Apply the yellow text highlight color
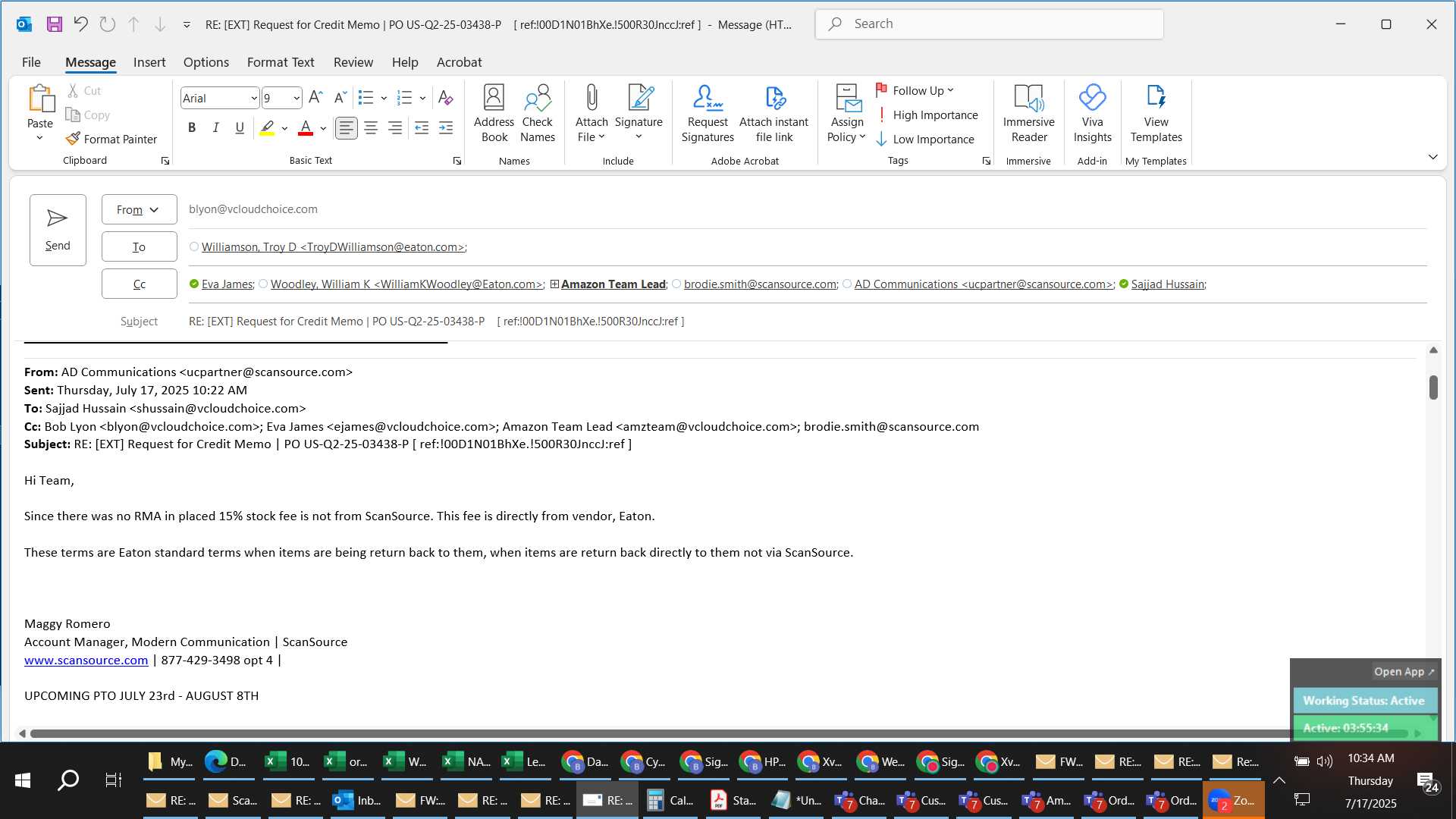 (267, 128)
